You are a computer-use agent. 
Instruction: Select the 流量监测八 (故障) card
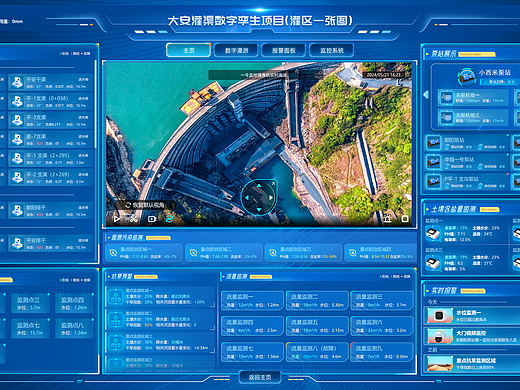(317, 352)
